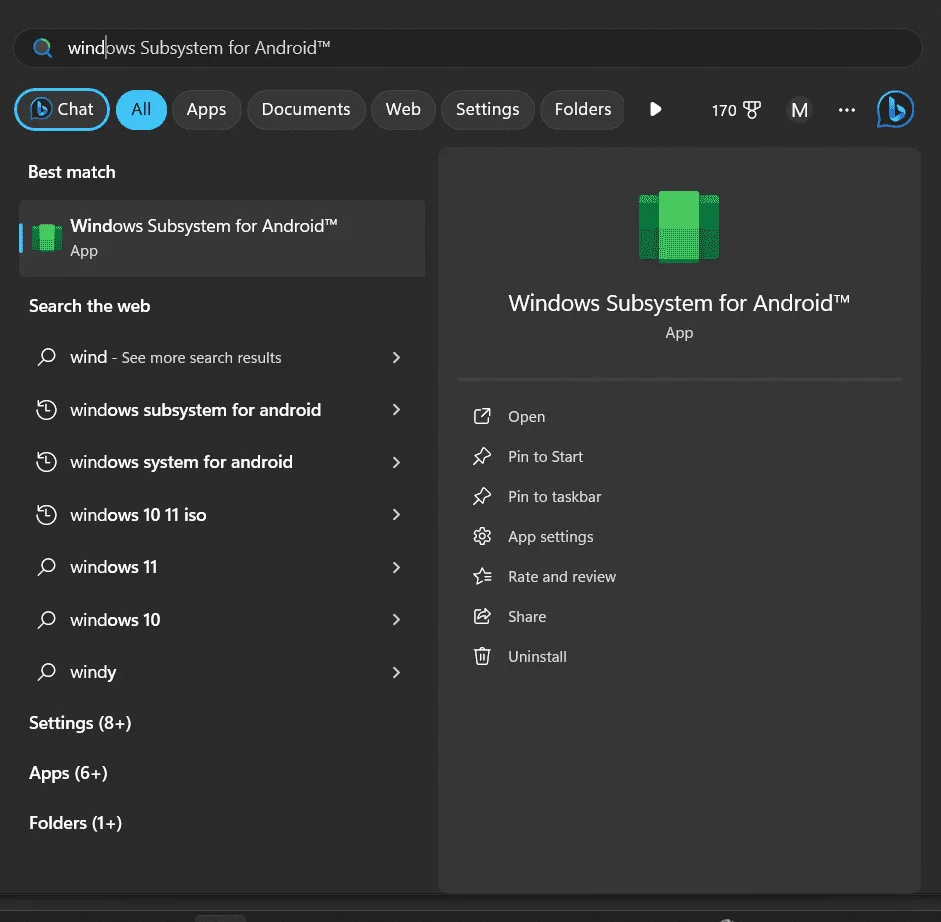Expand chevron for "windows 10 11 iso"
Image resolution: width=941 pixels, height=922 pixels.
pos(396,514)
